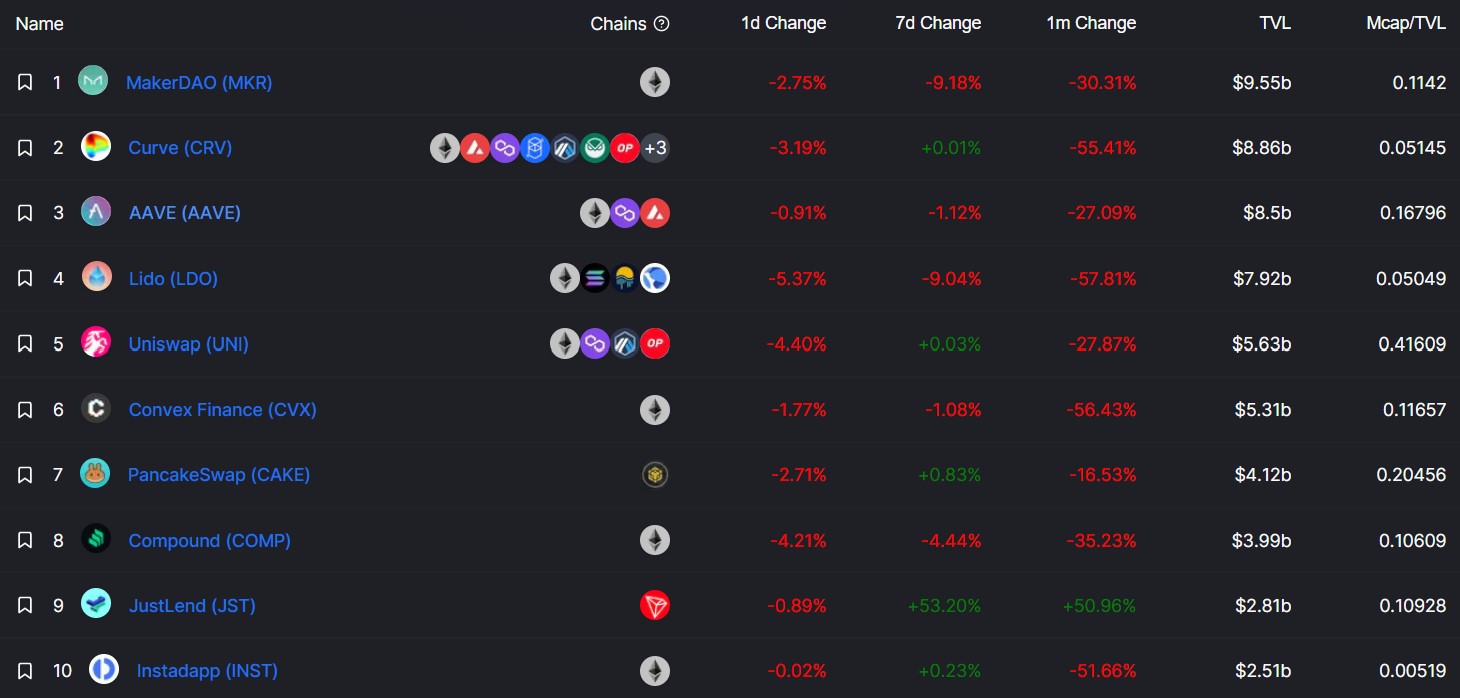Image resolution: width=1460 pixels, height=698 pixels.
Task: Click the Lido droplet logo icon
Action: point(96,277)
